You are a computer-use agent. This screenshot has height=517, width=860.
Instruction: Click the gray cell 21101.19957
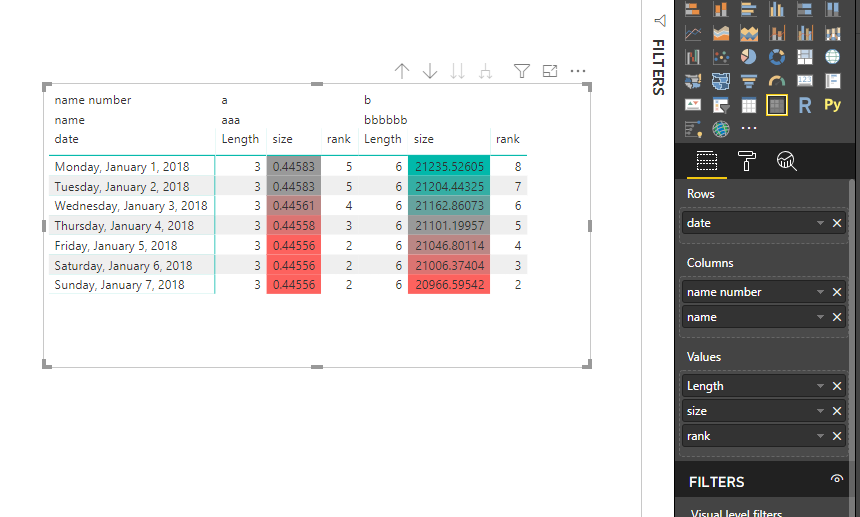(x=449, y=226)
